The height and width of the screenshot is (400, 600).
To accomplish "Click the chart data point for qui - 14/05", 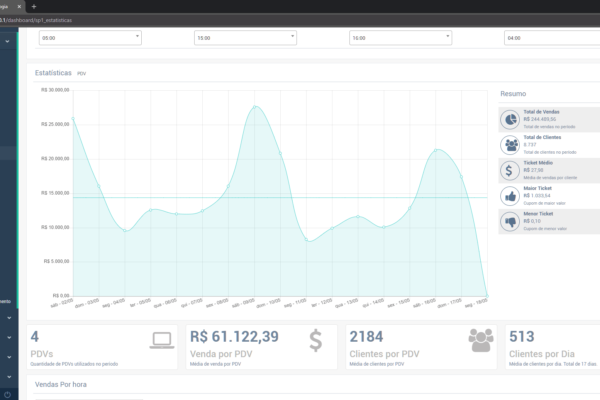I will point(384,227).
